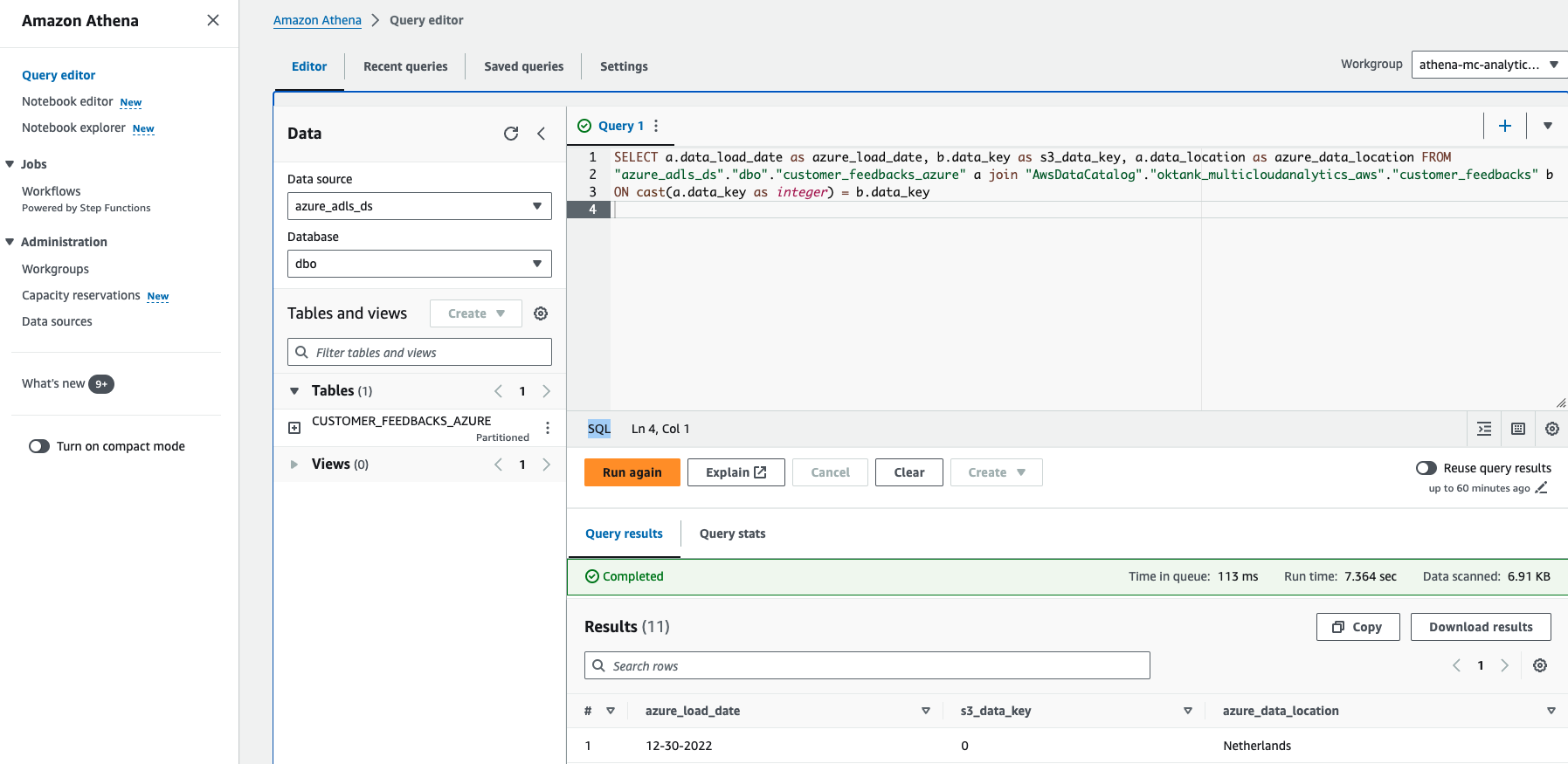Expand the CUSTOMER_FEEDBACKS_AZURE table columns
This screenshot has height=764, width=1568.
[294, 428]
